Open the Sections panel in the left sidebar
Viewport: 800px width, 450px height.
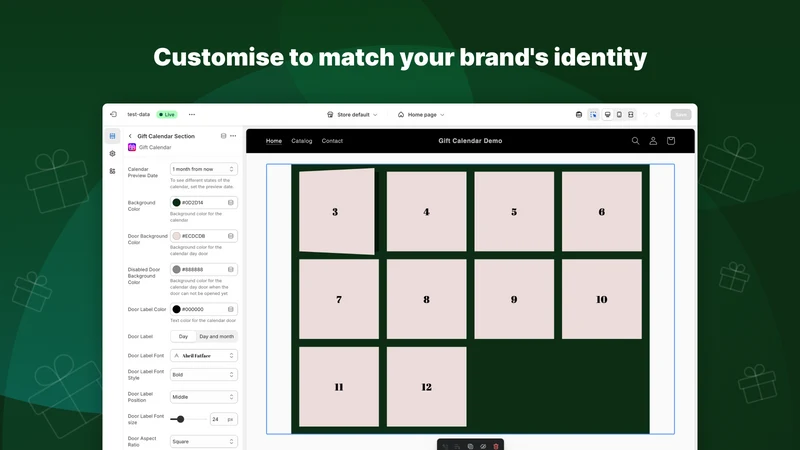coord(112,136)
